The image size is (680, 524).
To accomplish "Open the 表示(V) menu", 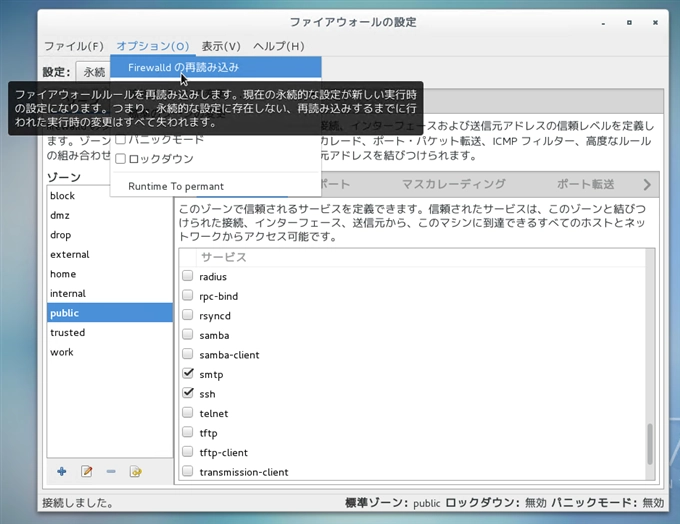I will pos(221,46).
